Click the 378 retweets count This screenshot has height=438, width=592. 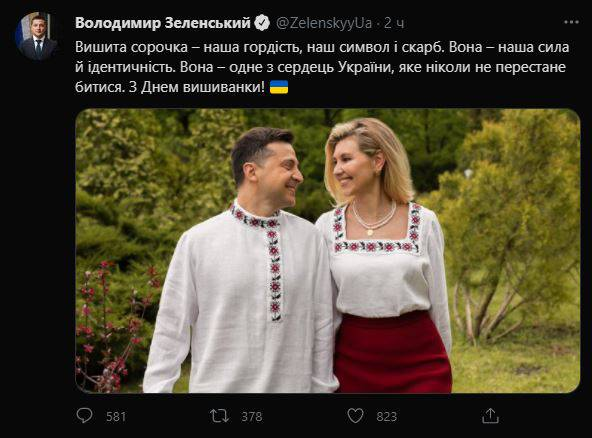pyautogui.click(x=251, y=416)
